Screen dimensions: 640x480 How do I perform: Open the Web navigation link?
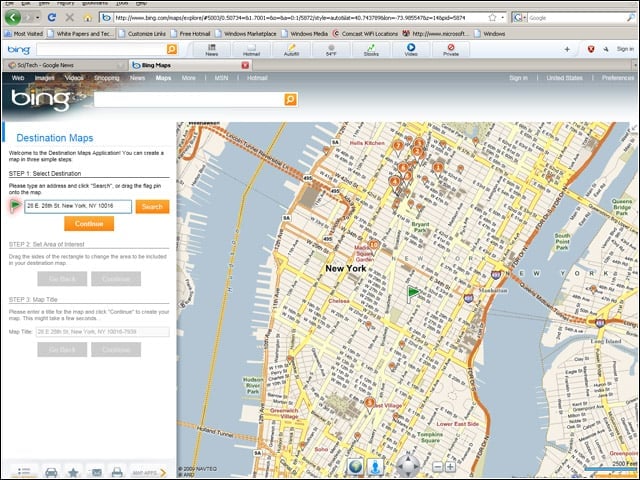tap(18, 78)
